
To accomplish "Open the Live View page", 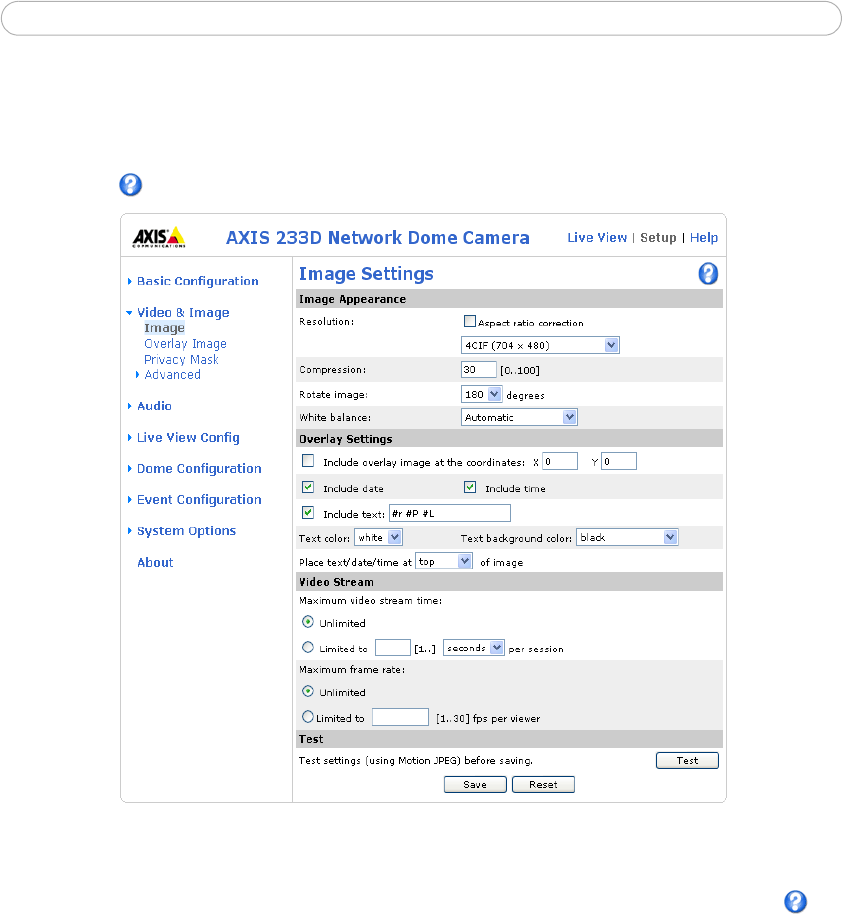I will (x=597, y=238).
